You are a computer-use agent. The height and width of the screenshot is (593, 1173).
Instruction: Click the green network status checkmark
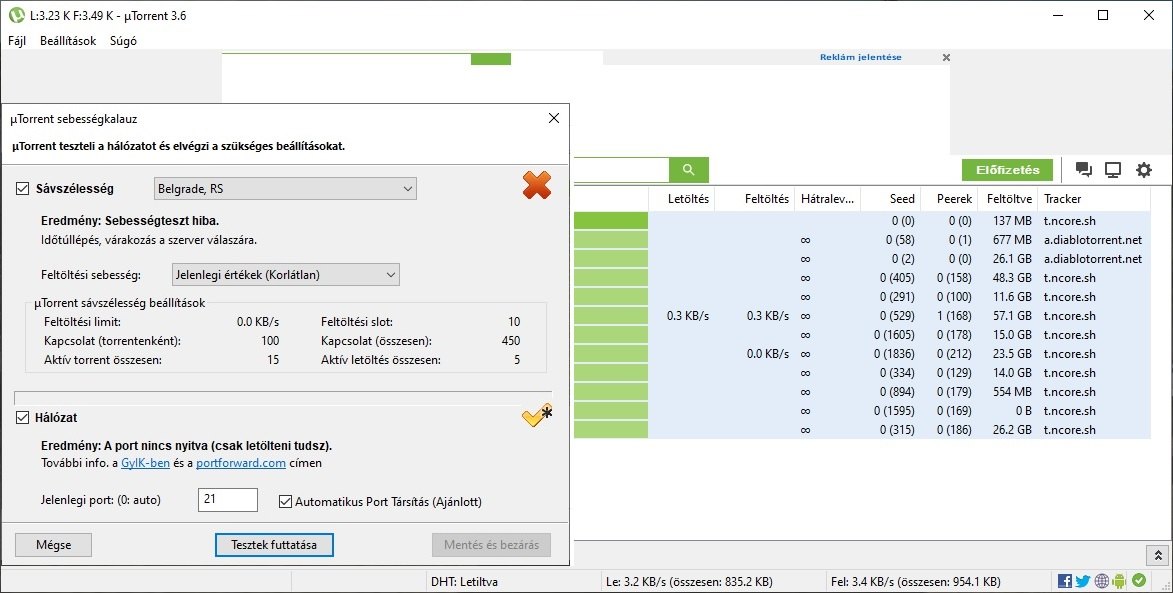tap(1138, 581)
